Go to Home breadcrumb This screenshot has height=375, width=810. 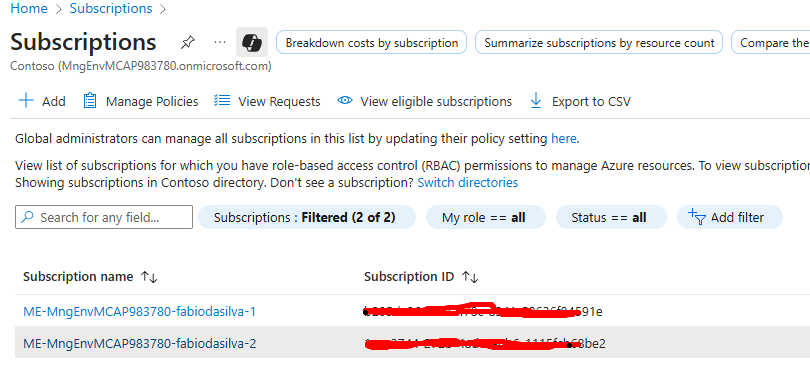[29, 8]
